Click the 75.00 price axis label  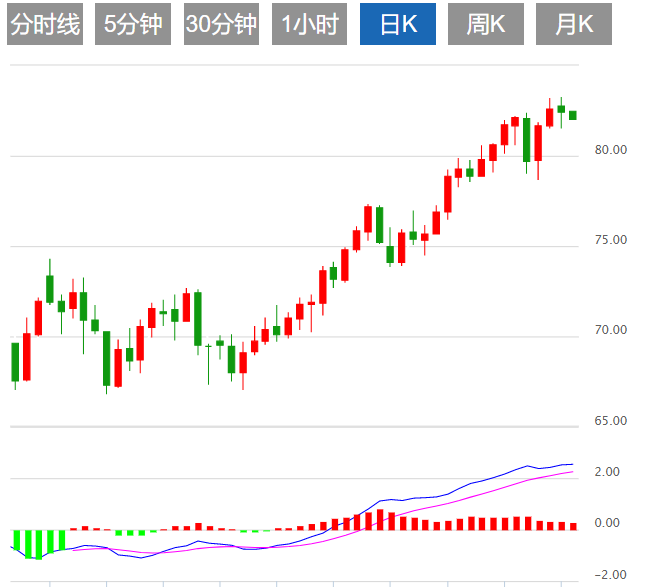(610, 240)
